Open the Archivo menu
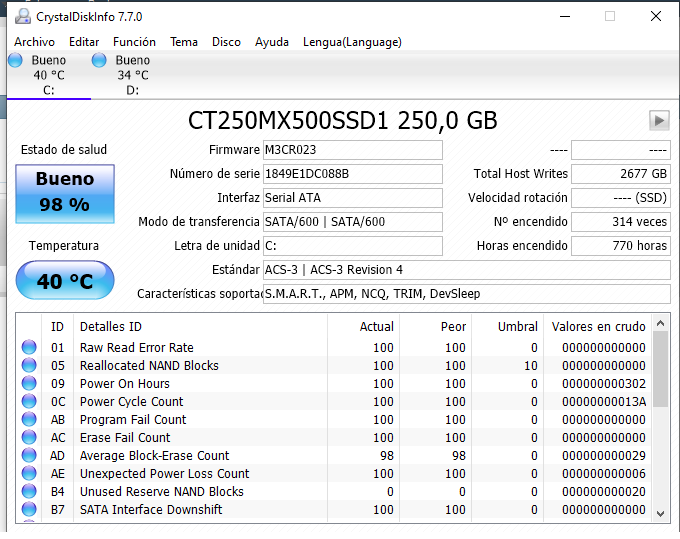680x539 pixels. pyautogui.click(x=34, y=42)
